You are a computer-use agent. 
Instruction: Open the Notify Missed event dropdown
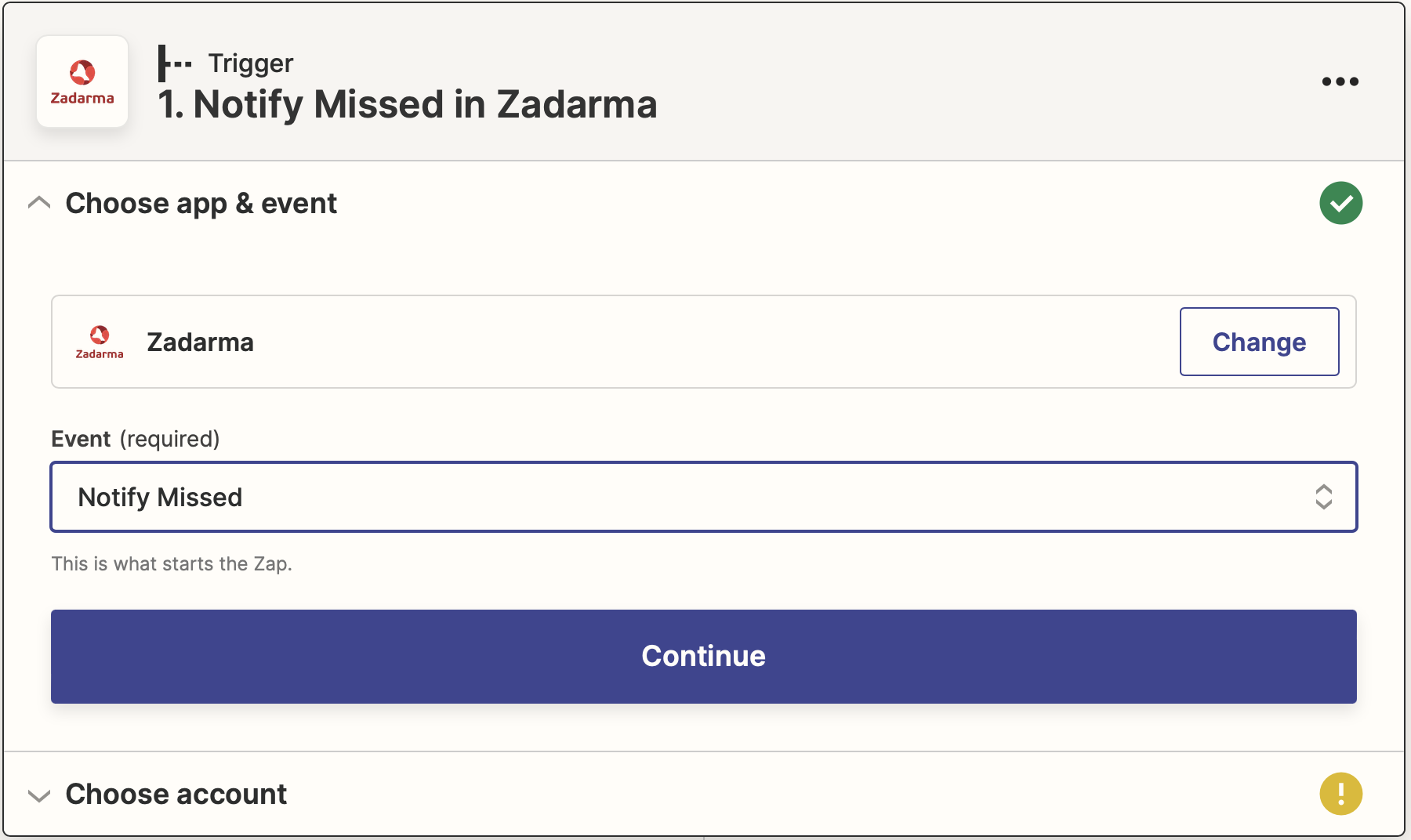tap(690, 497)
